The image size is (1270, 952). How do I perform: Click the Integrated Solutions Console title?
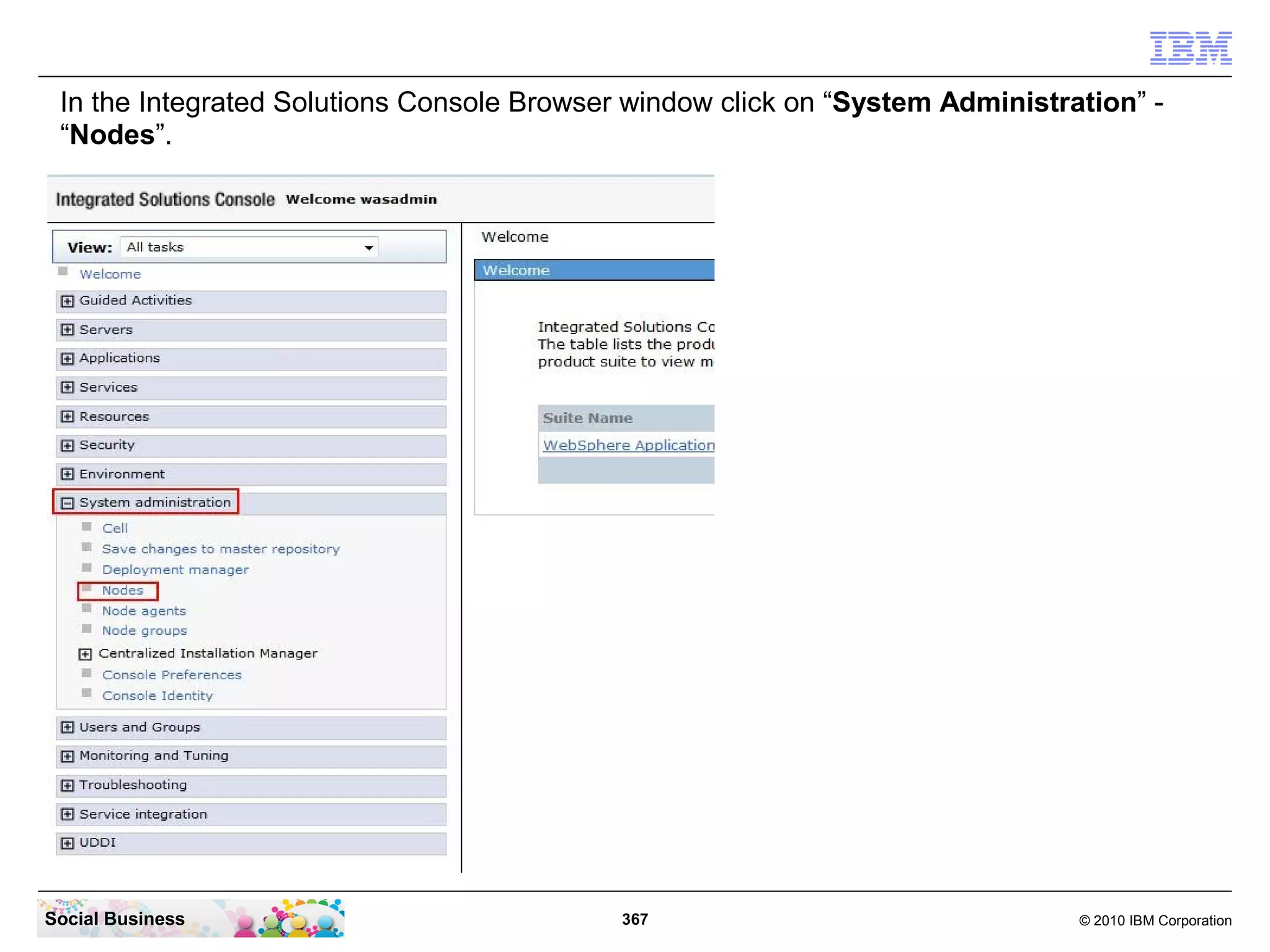click(165, 200)
